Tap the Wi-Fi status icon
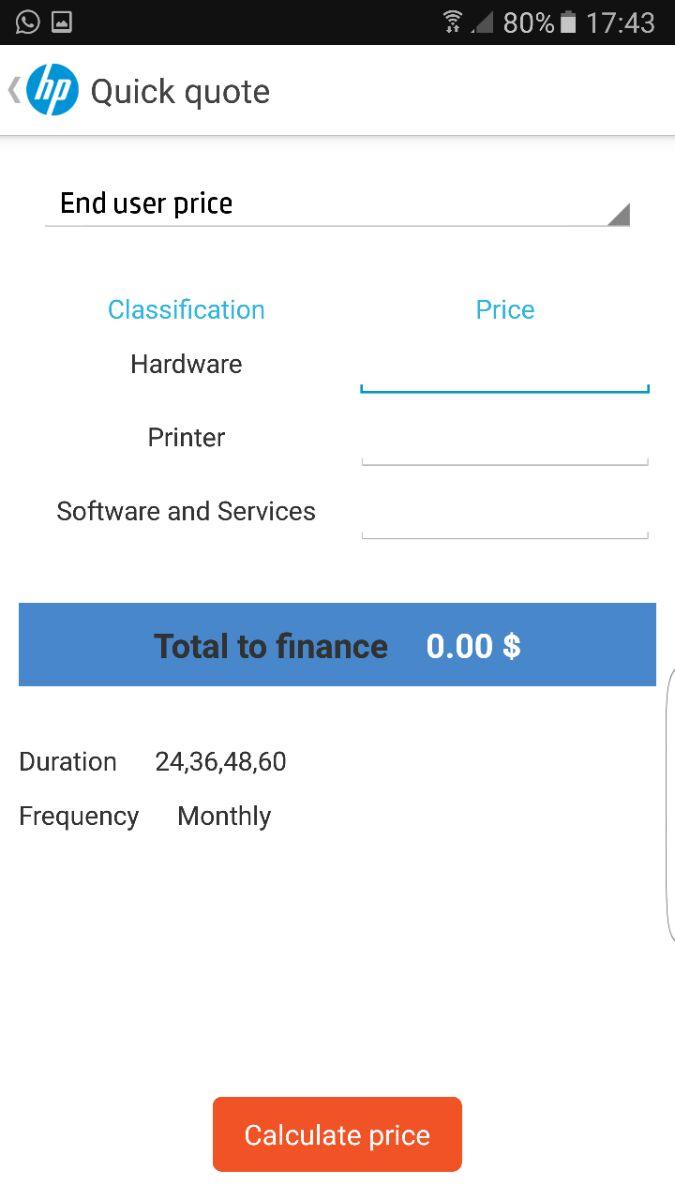 453,22
